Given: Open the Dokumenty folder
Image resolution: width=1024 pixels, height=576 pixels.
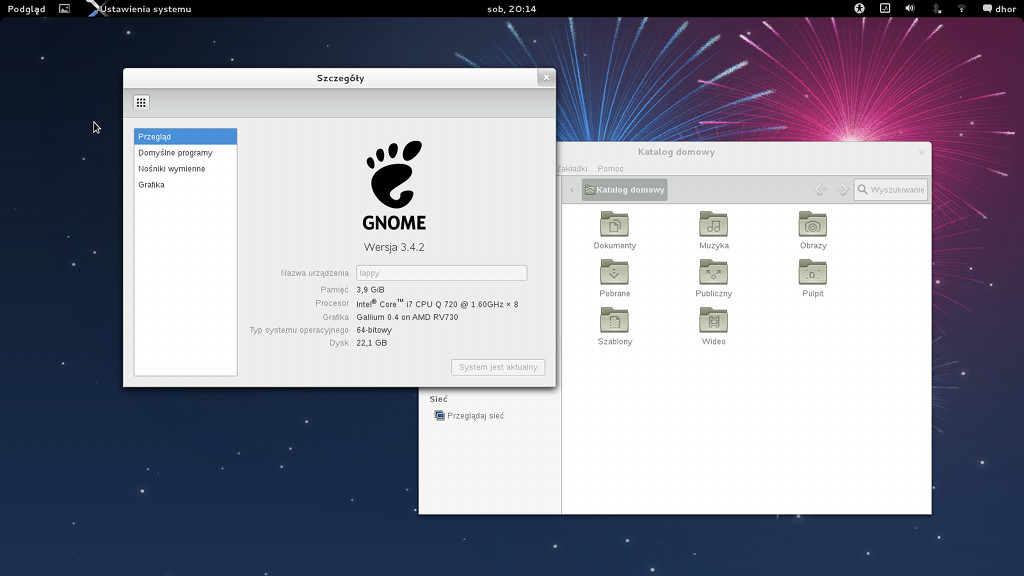Looking at the screenshot, I should click(x=615, y=231).
